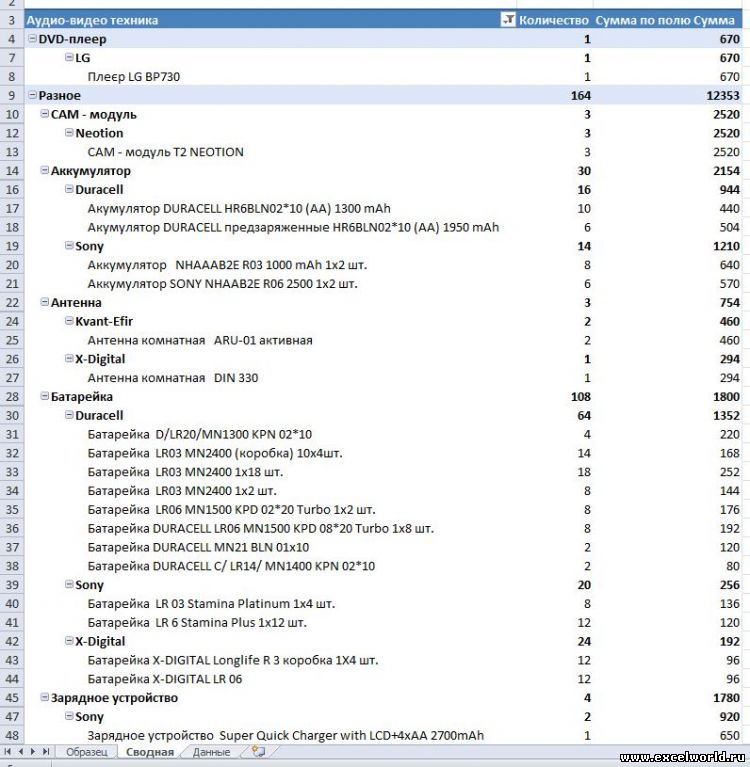750x767 pixels.
Task: Open the Данные sheet tab
Action: [x=211, y=752]
